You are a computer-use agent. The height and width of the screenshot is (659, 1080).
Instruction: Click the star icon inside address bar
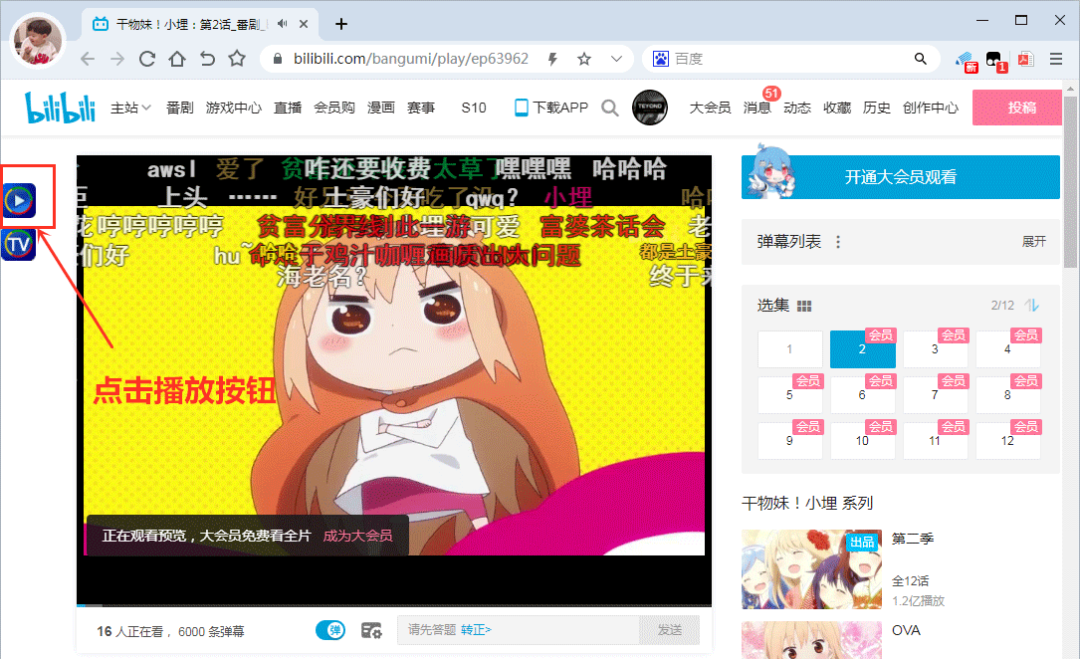[584, 59]
